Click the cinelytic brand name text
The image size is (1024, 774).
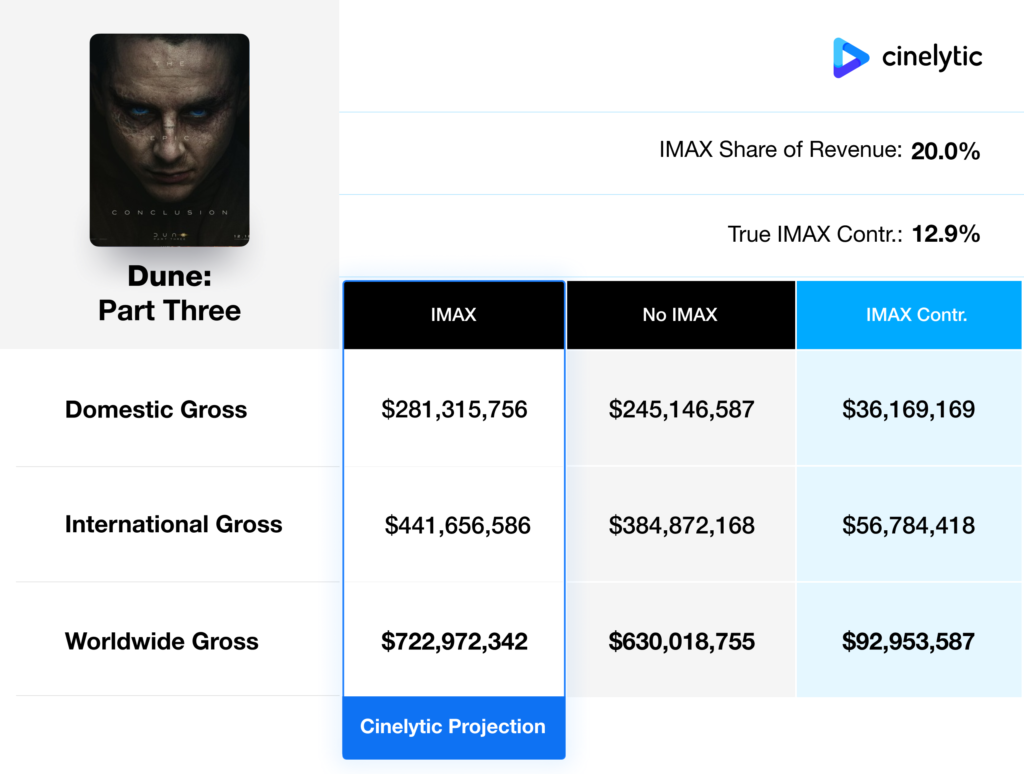[932, 58]
